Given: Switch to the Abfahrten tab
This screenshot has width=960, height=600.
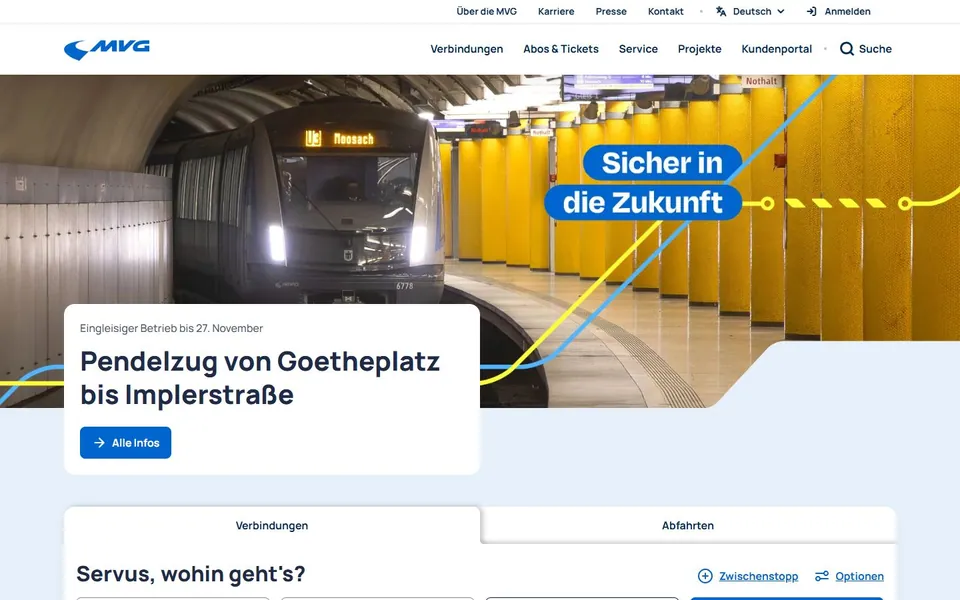Looking at the screenshot, I should [x=688, y=525].
